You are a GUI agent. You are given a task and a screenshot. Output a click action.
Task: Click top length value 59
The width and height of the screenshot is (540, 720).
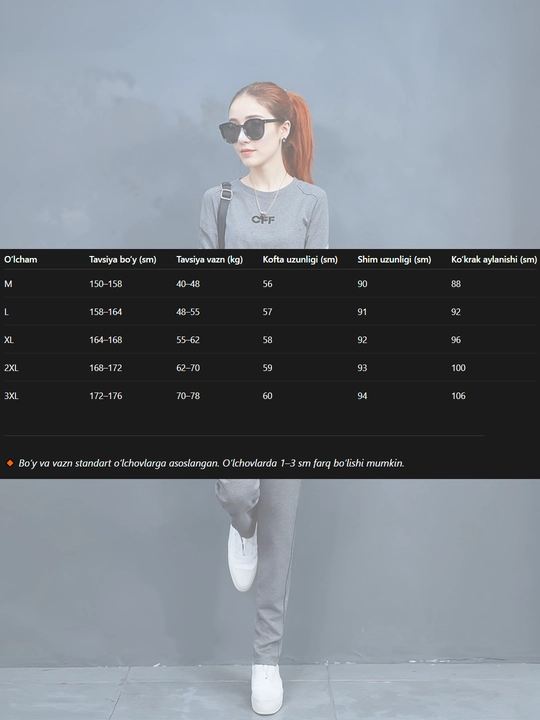click(x=267, y=368)
